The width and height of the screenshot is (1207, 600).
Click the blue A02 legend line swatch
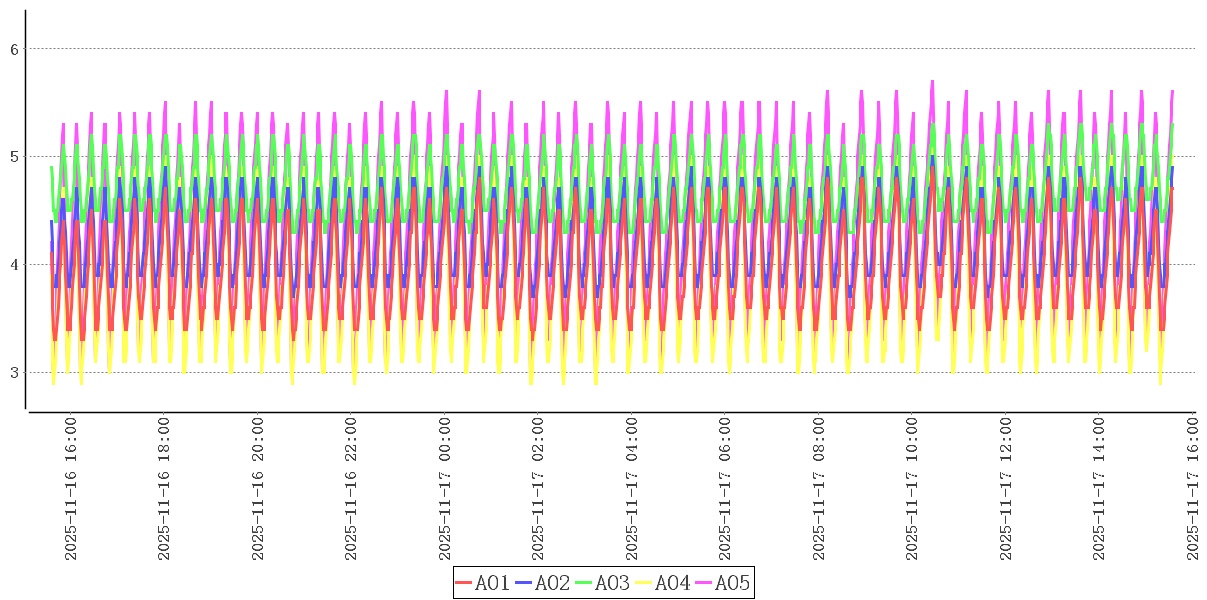[x=524, y=583]
